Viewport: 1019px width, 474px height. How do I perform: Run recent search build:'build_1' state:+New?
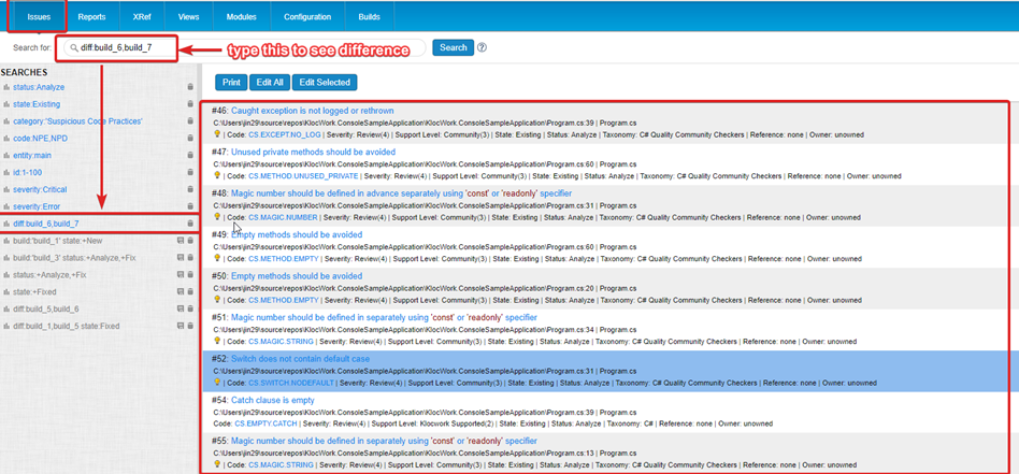[x=57, y=241]
